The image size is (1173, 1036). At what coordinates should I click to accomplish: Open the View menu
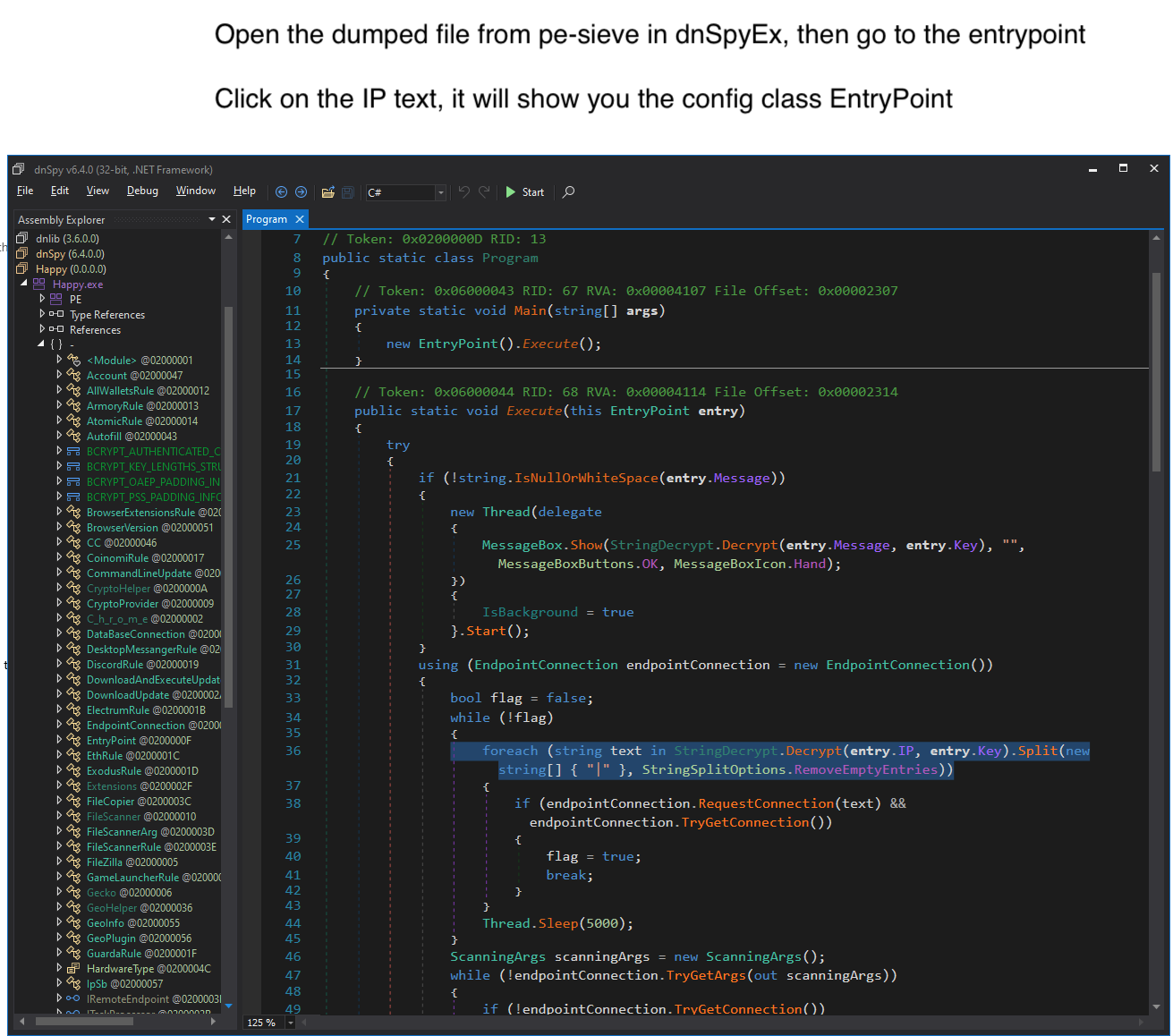[98, 191]
